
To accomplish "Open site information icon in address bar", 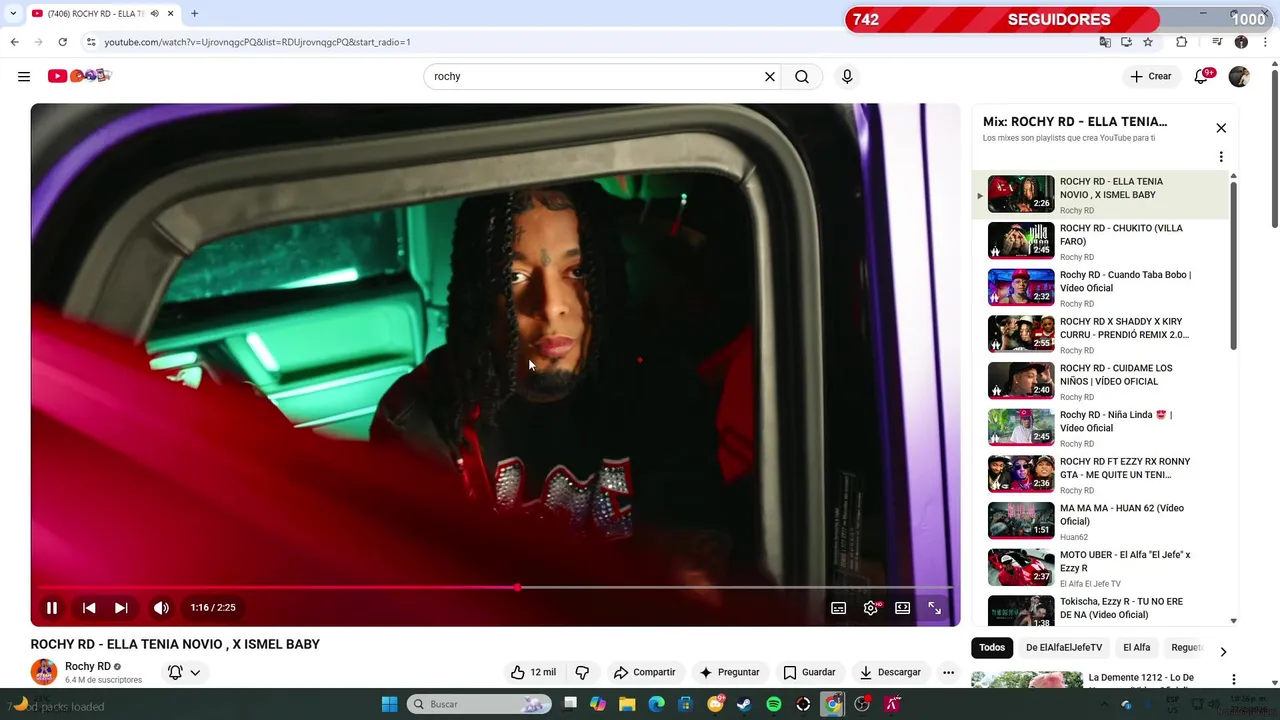I will coord(91,42).
